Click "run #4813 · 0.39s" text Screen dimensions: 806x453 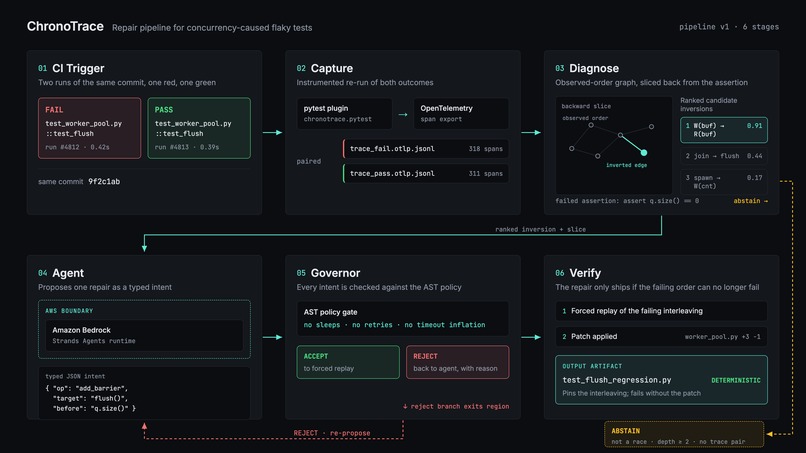coord(187,147)
